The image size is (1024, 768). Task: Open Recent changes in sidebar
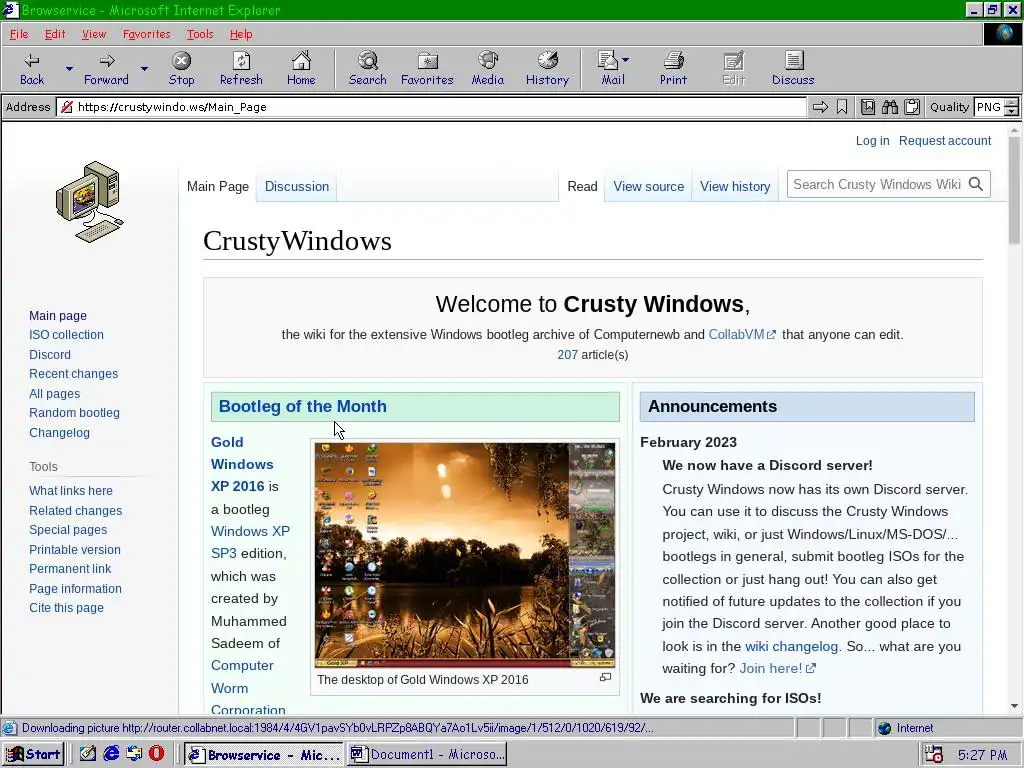pos(73,374)
